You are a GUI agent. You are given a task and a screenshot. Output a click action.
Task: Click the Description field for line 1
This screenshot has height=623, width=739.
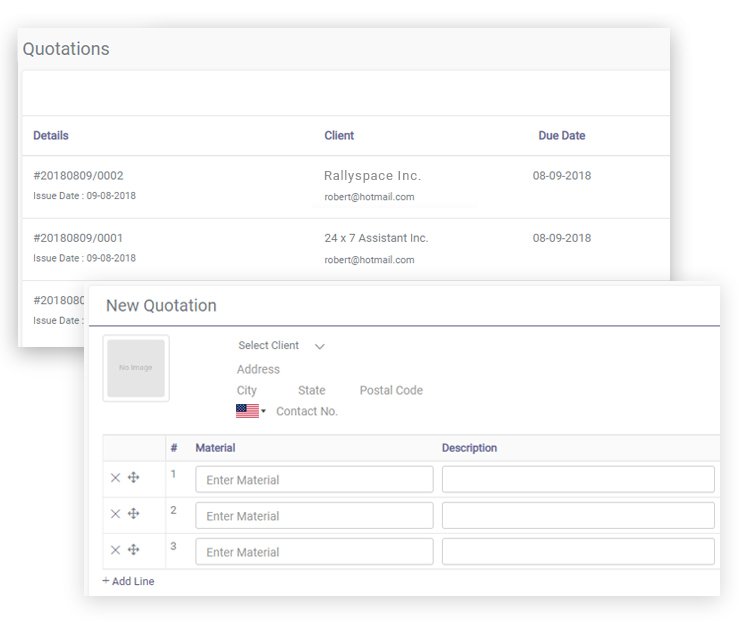pos(578,480)
